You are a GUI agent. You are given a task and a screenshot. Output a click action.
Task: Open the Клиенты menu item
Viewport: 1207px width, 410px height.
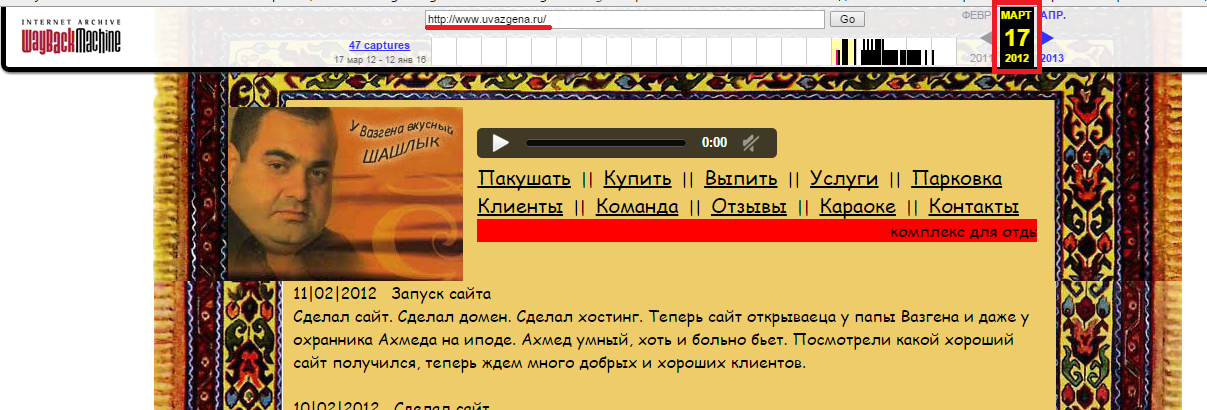tap(520, 207)
